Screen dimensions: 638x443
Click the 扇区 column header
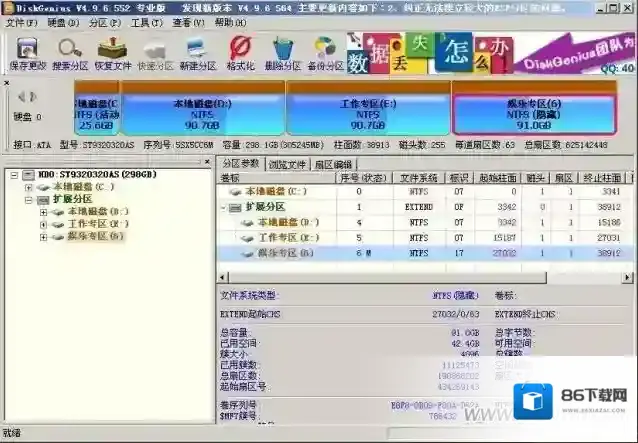pyautogui.click(x=564, y=178)
